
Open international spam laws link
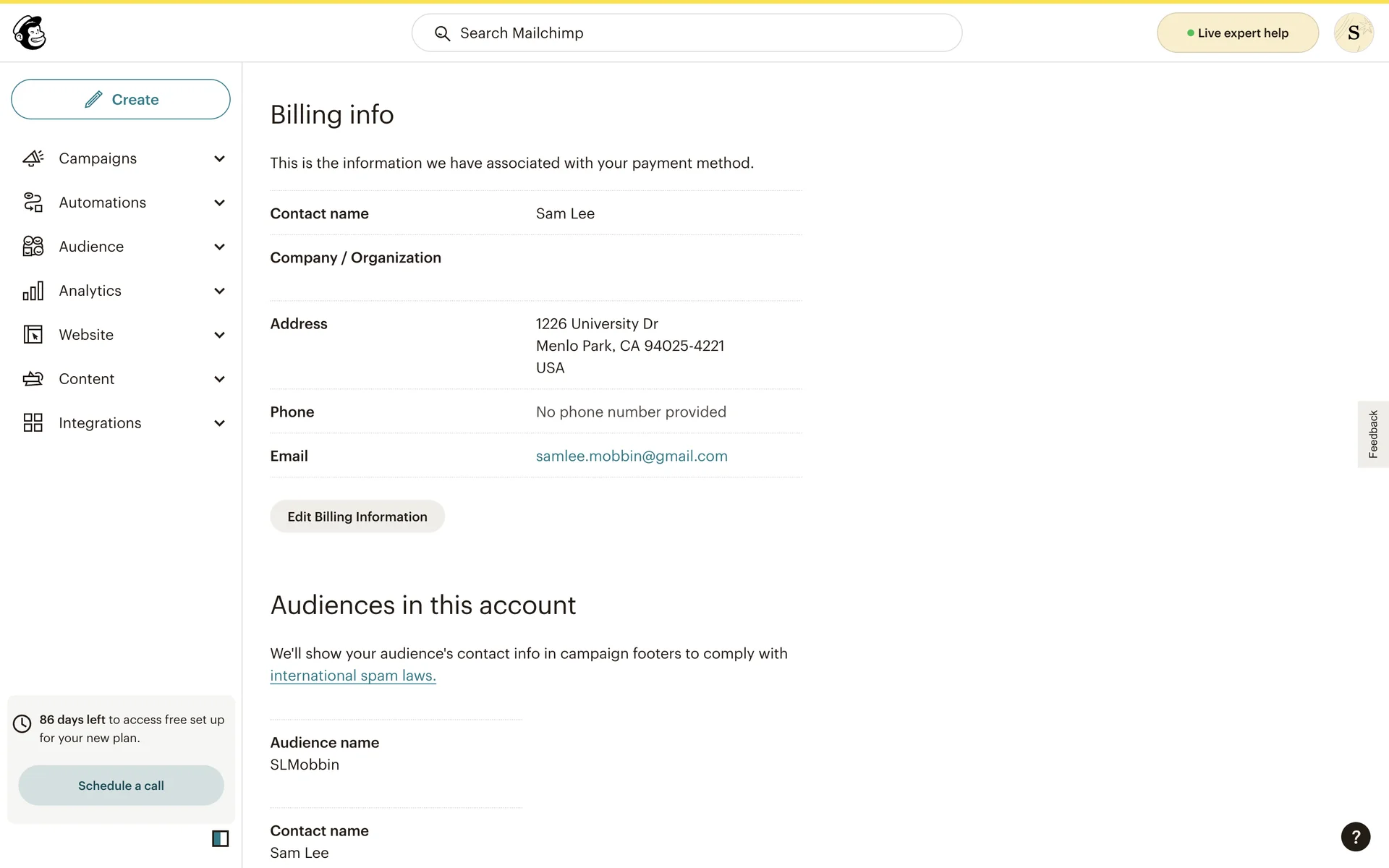click(x=353, y=676)
